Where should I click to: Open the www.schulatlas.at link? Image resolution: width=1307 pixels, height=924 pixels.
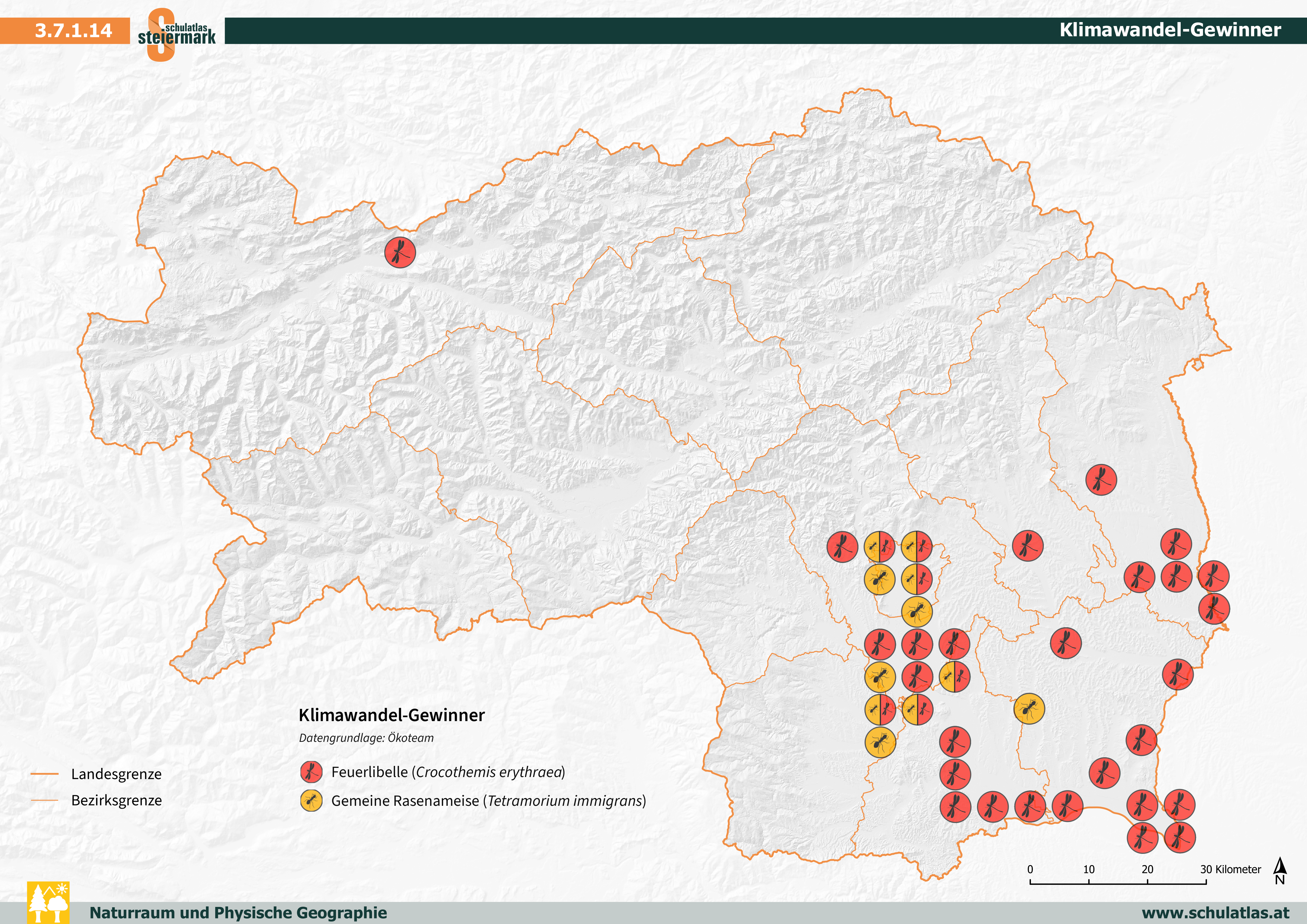coord(1216,913)
